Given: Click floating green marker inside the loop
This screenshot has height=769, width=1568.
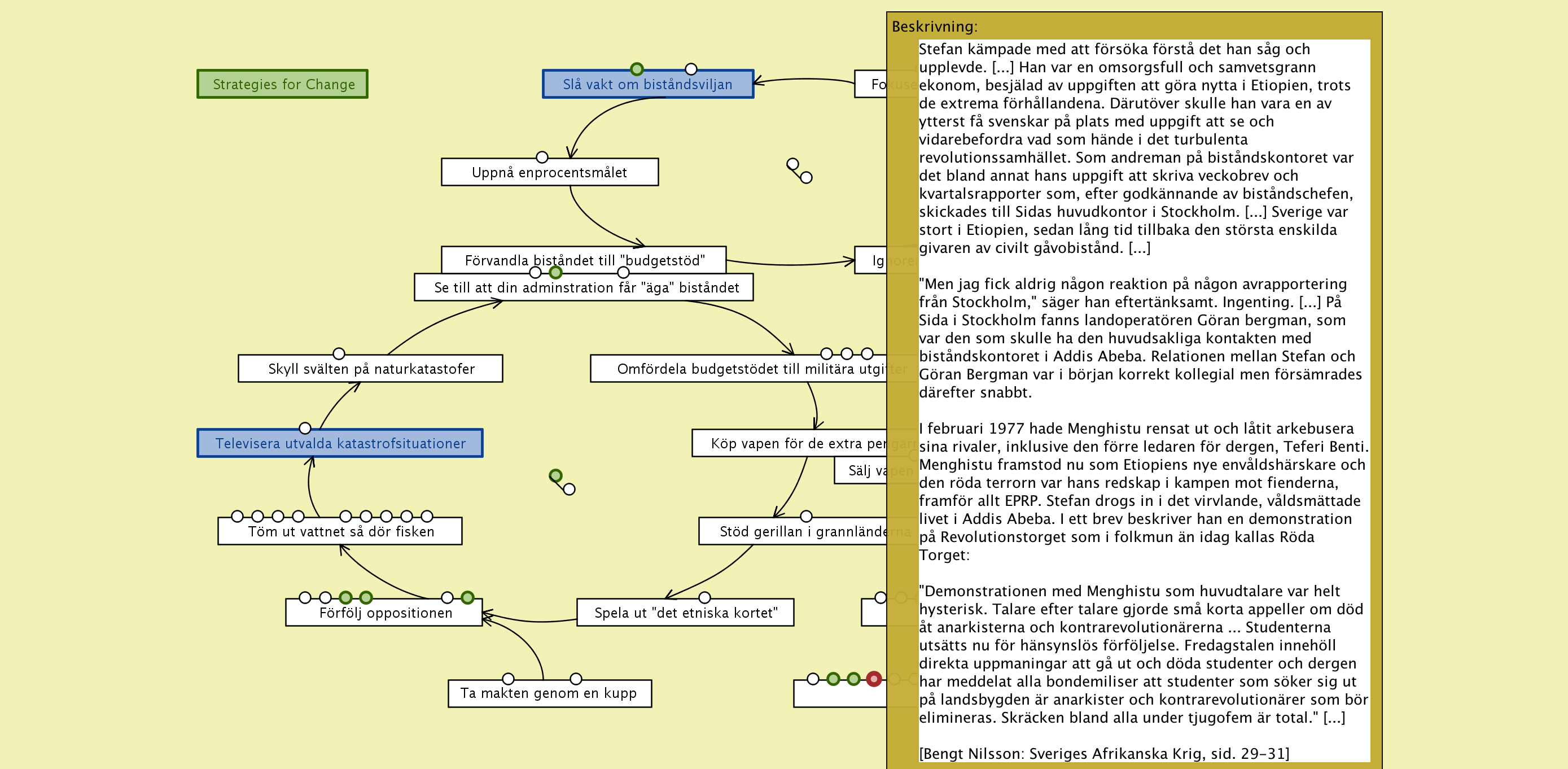Looking at the screenshot, I should pyautogui.click(x=555, y=475).
